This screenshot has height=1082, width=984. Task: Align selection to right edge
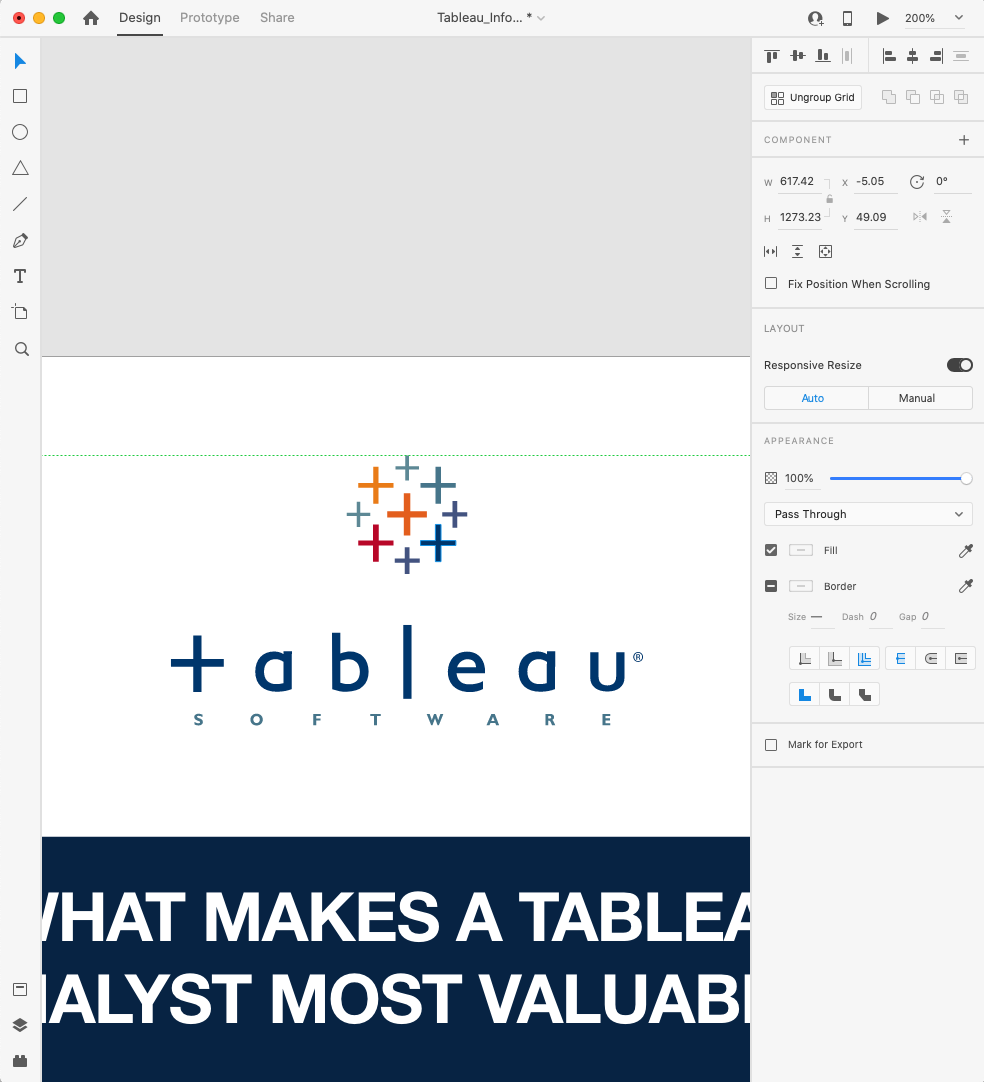[x=936, y=56]
